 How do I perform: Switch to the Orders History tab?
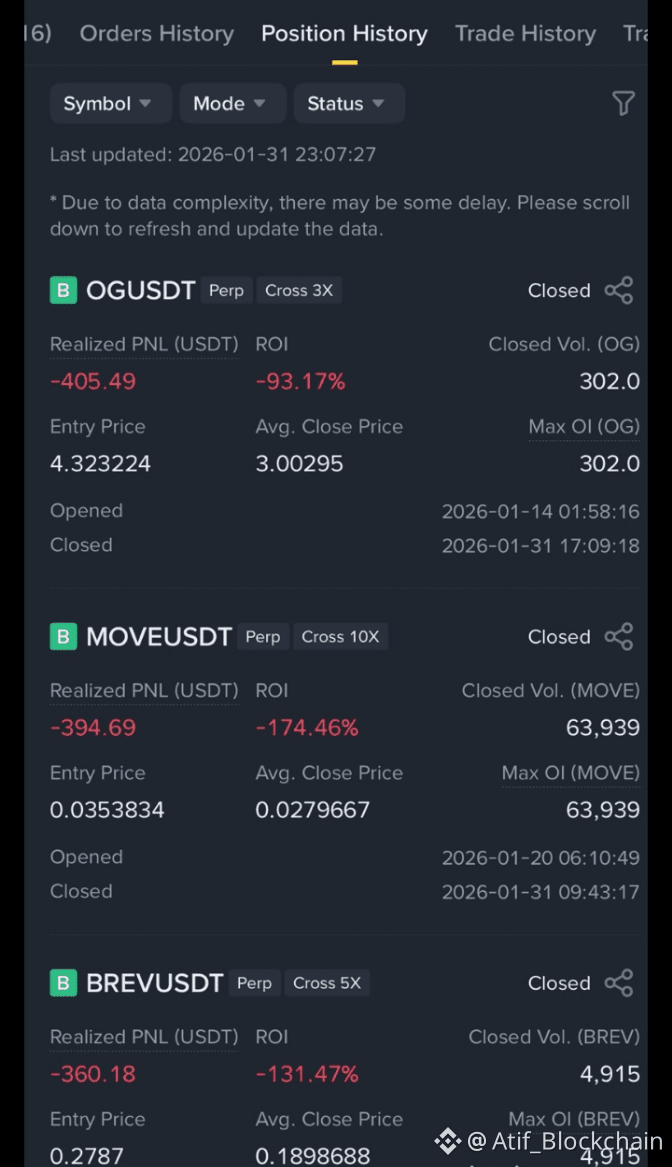(x=156, y=33)
